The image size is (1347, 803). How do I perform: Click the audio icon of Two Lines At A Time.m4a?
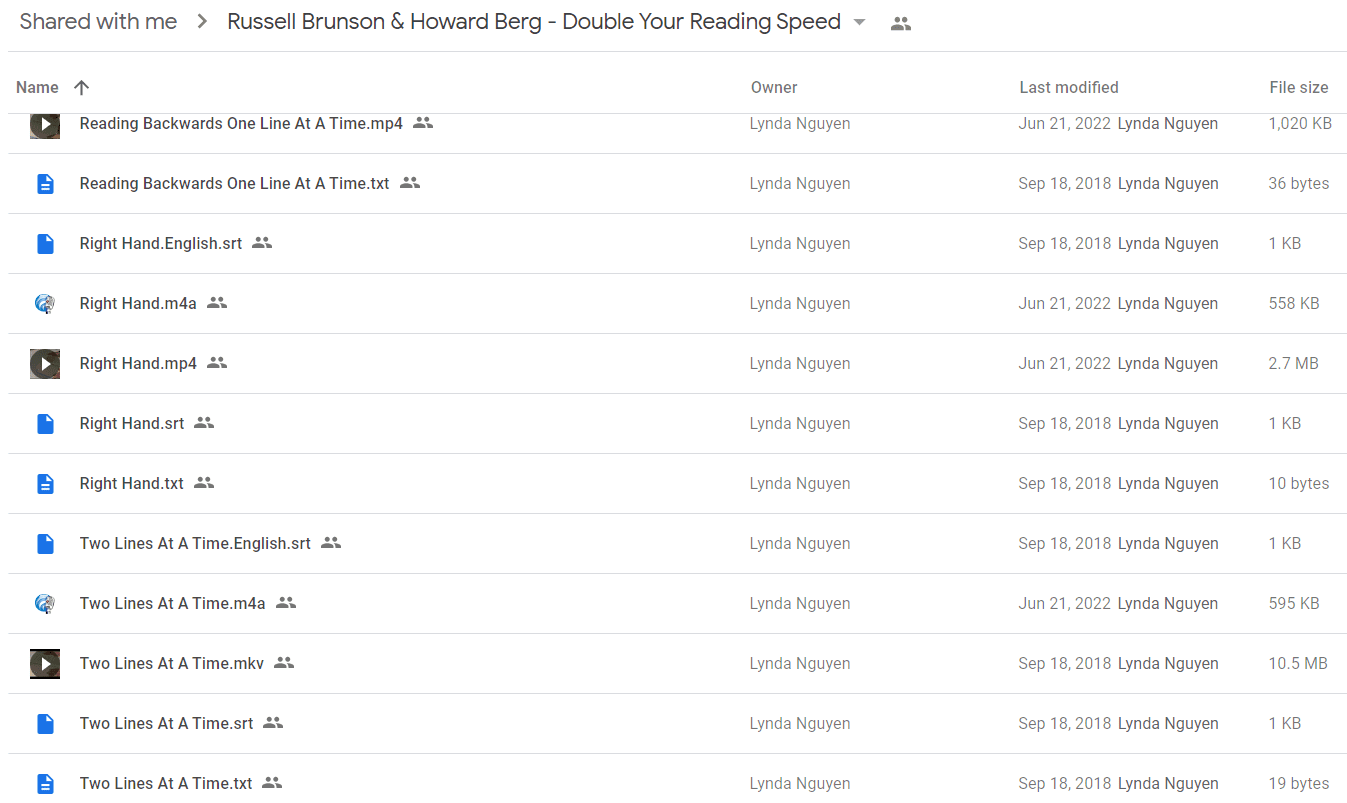click(45, 604)
